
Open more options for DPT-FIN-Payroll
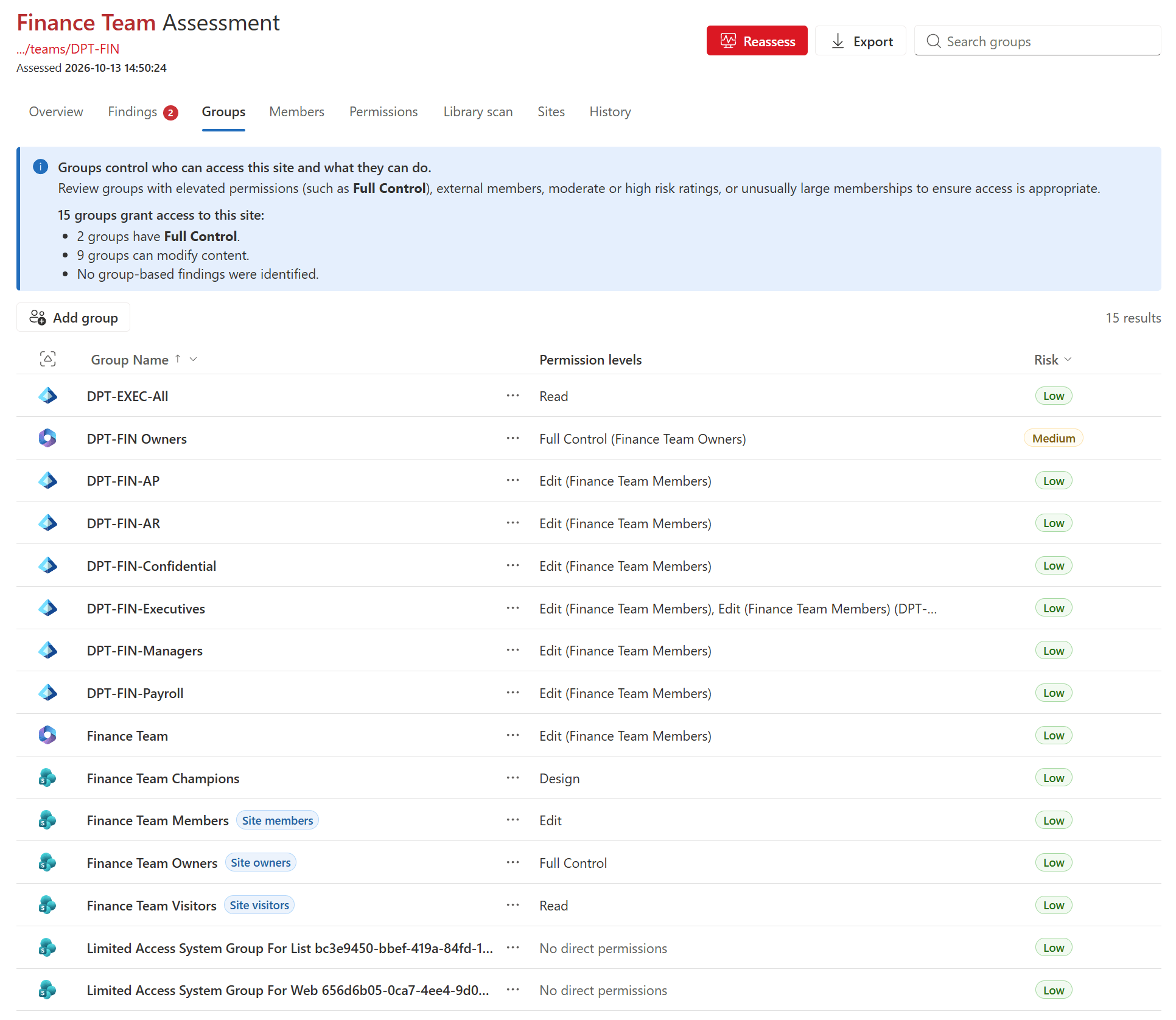(513, 693)
